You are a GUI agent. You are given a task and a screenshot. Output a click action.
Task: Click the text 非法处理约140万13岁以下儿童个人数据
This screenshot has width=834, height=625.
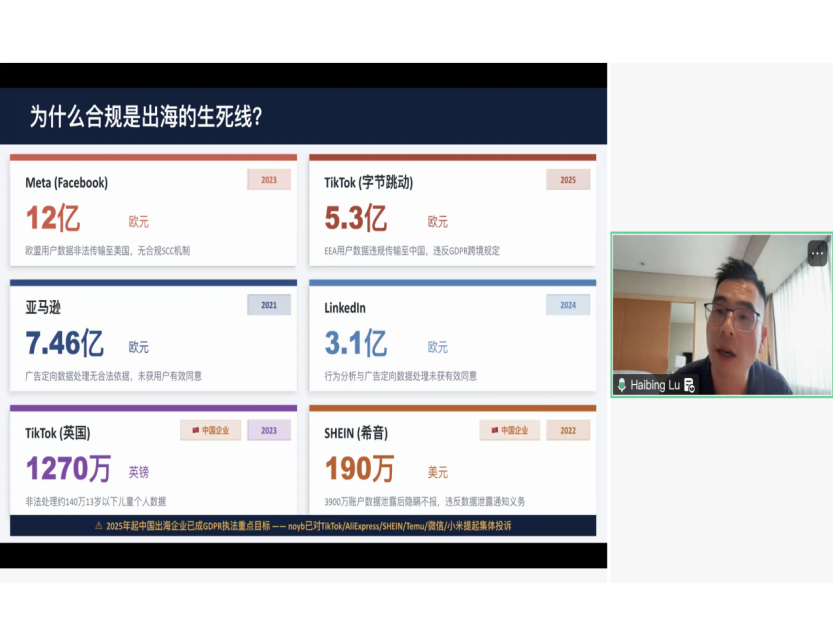point(96,502)
